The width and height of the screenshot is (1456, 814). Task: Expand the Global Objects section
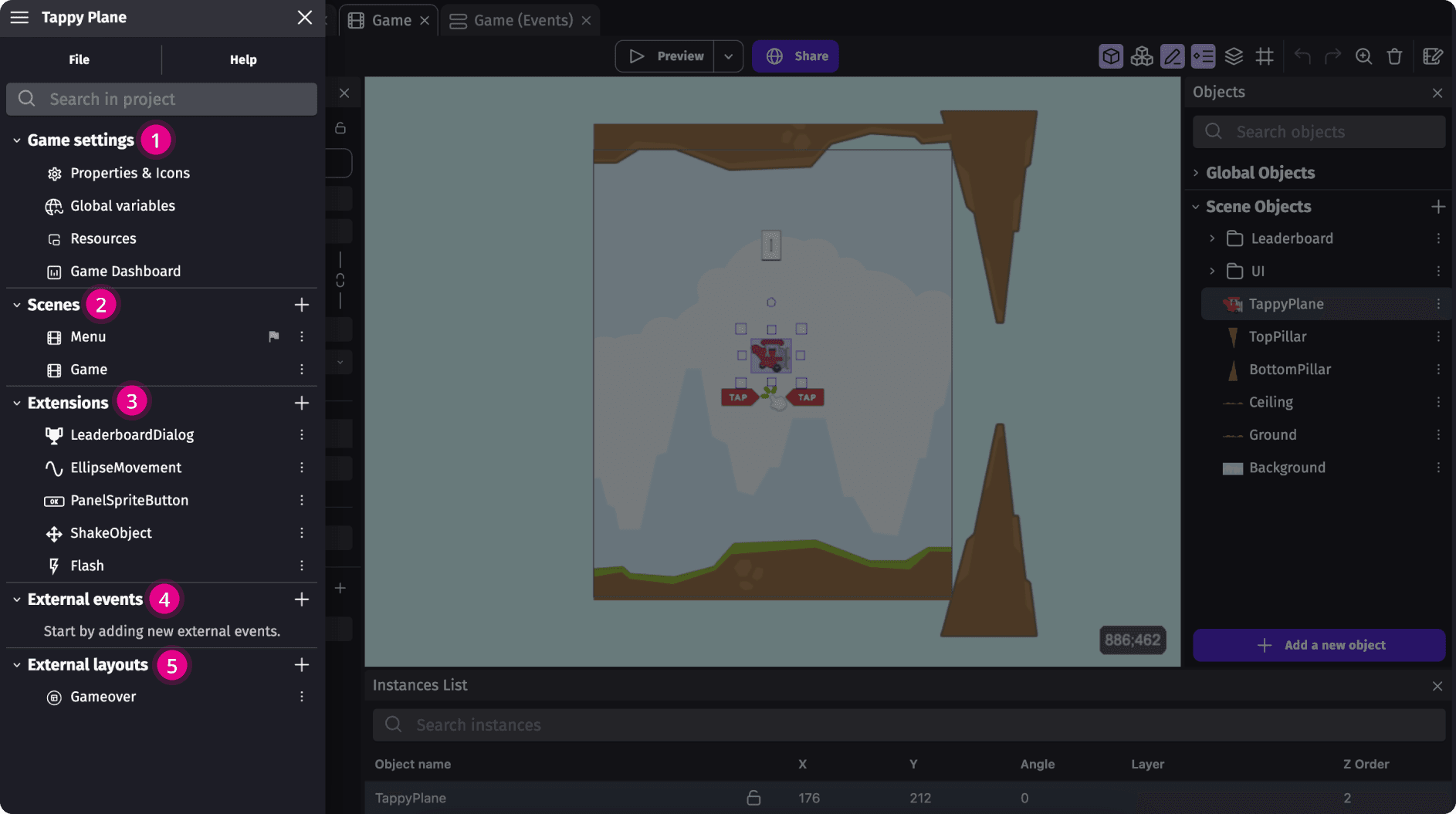coord(1196,173)
